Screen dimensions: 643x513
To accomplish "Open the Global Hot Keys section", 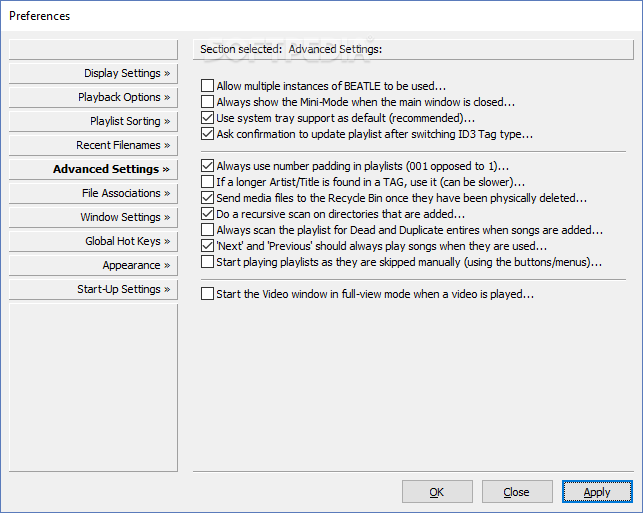I will point(93,241).
